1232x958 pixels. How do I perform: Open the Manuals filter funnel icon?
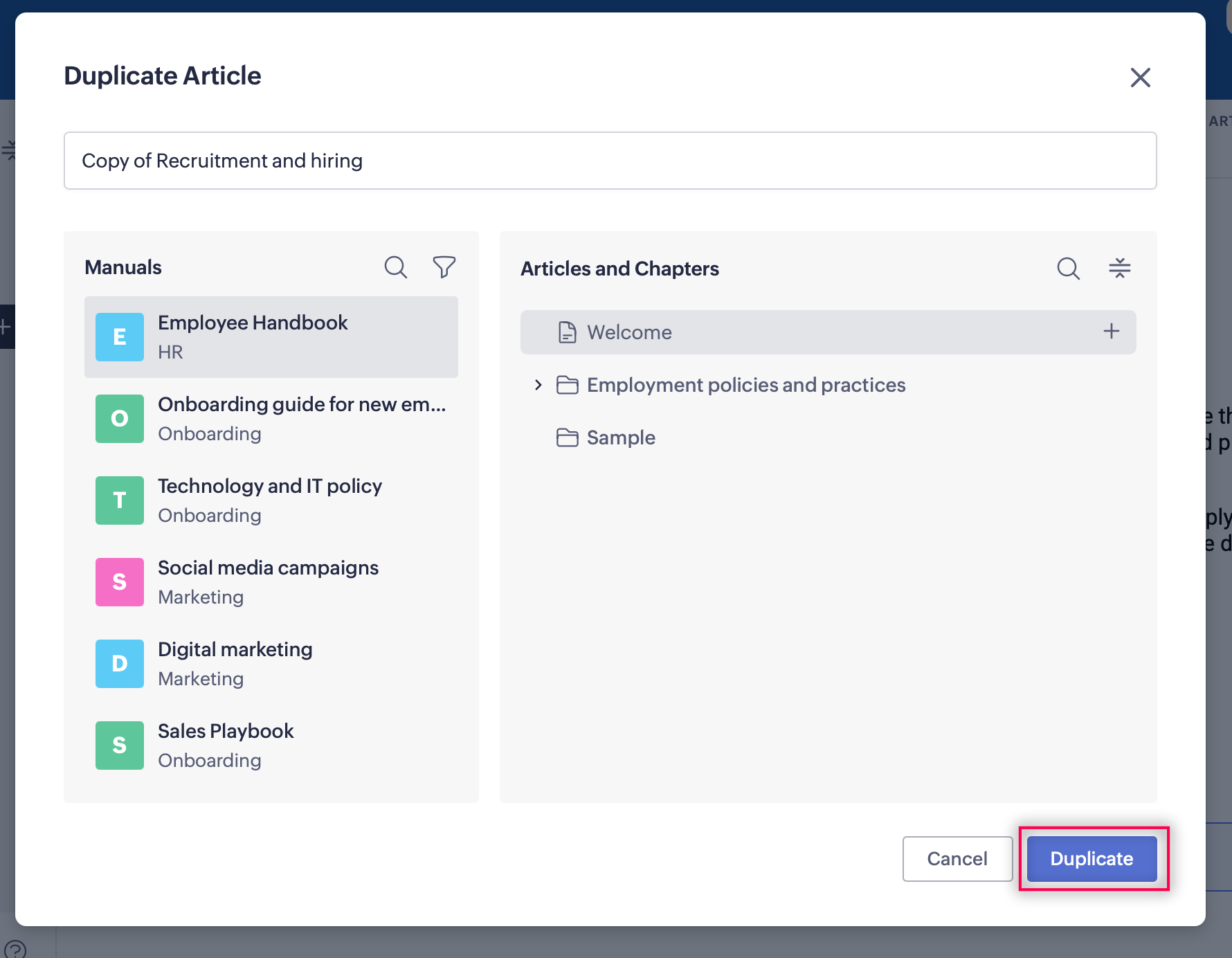point(444,267)
